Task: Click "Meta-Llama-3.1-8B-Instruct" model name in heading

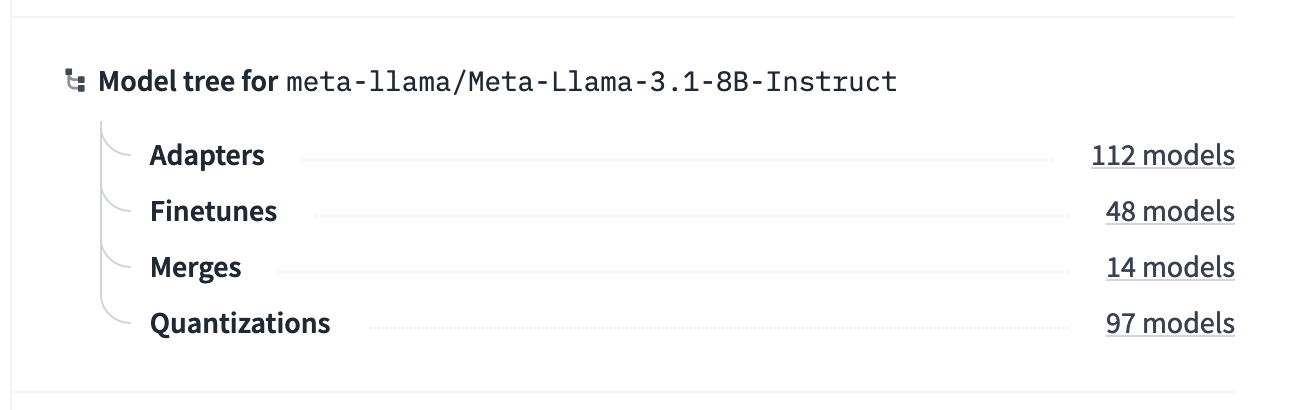Action: tap(678, 81)
